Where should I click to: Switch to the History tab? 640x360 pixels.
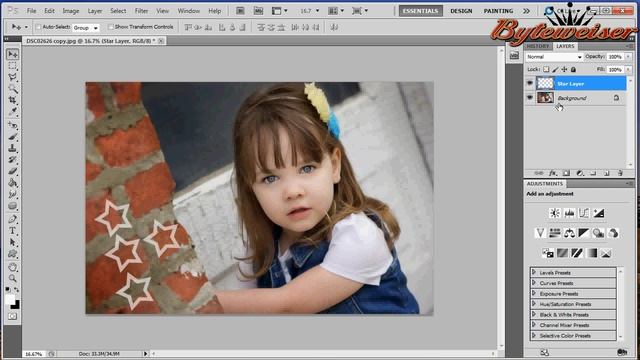[538, 46]
